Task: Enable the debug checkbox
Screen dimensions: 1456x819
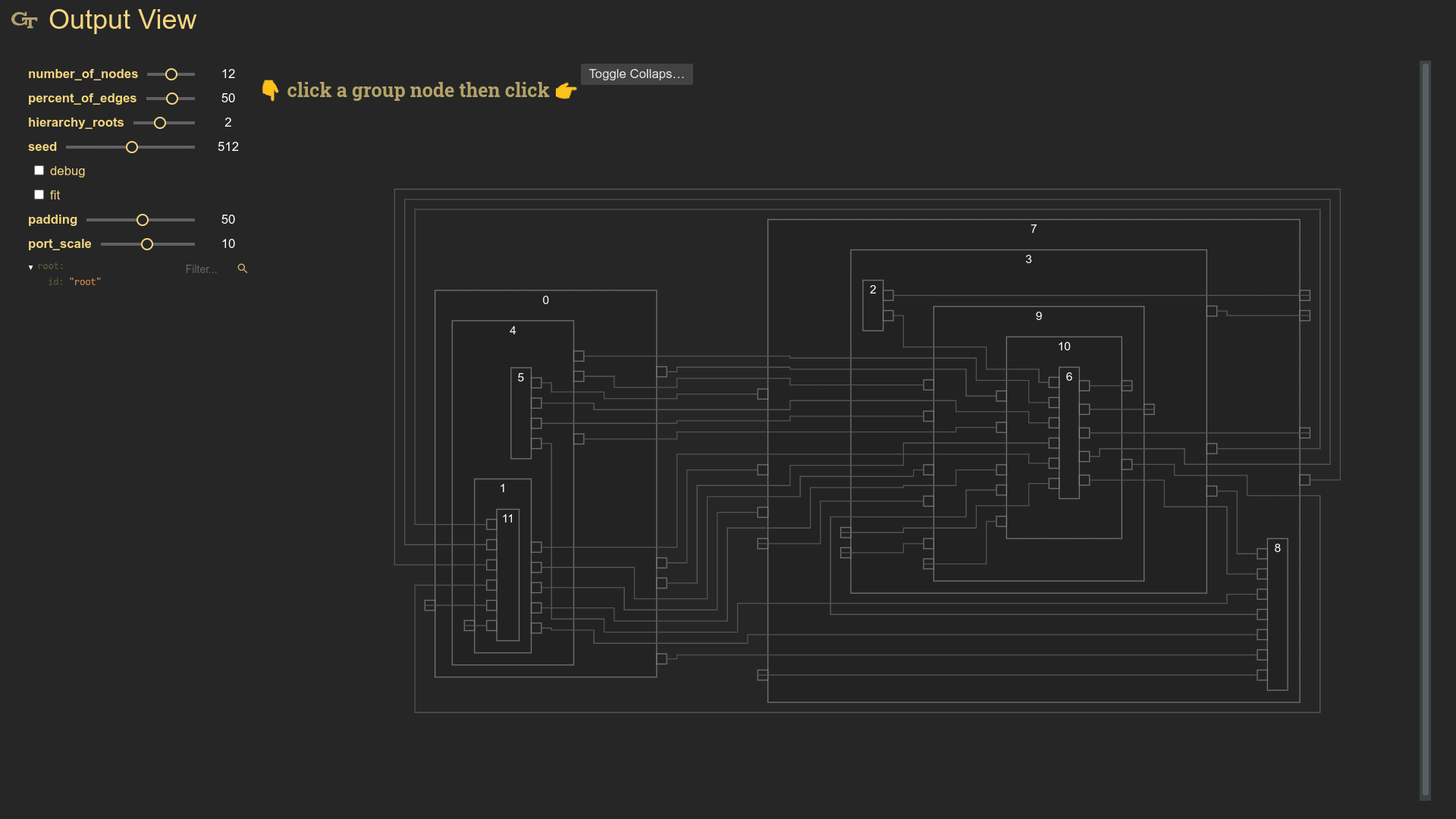Action: (39, 170)
